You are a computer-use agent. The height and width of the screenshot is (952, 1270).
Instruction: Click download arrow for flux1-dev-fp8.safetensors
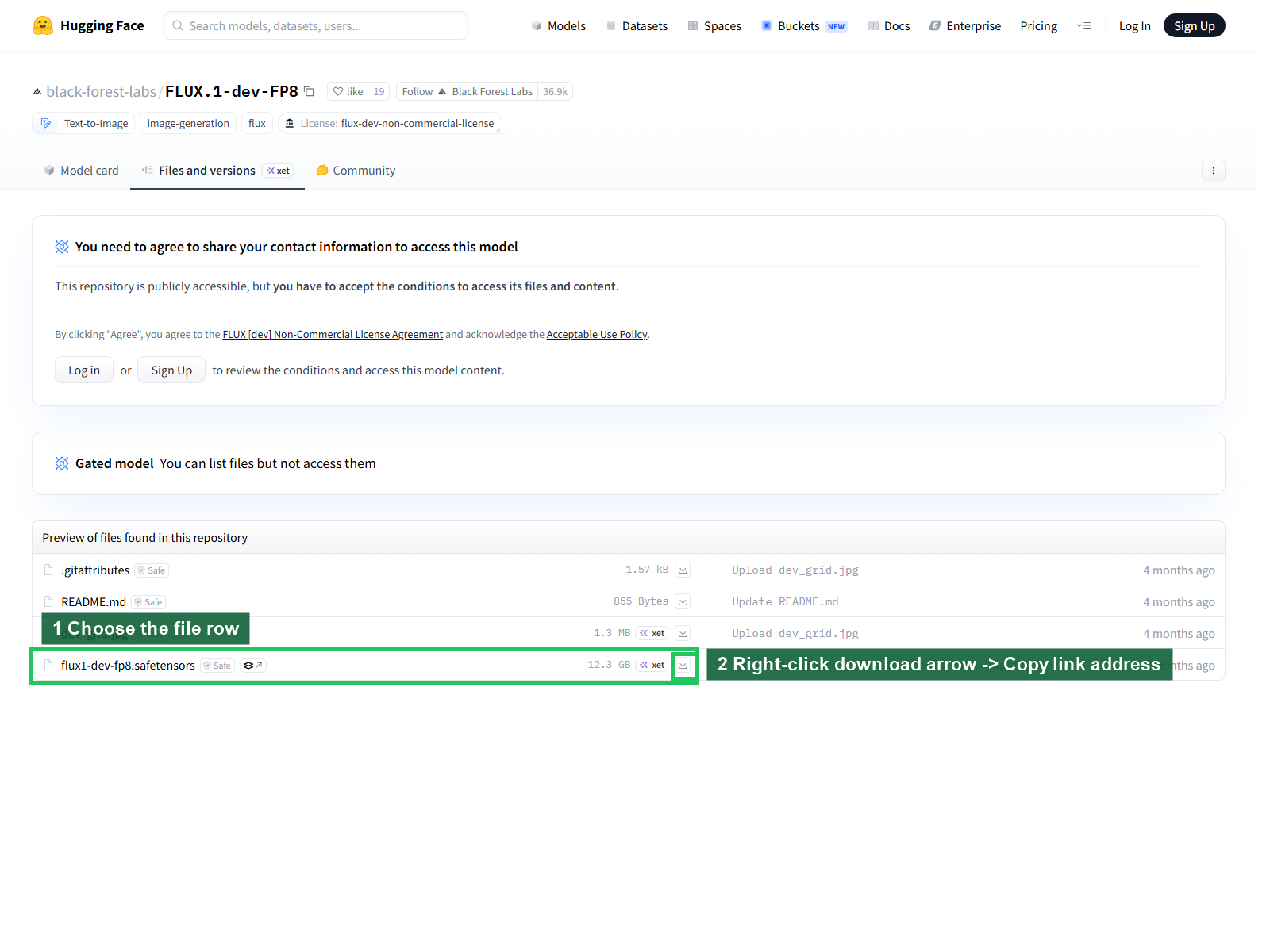[x=683, y=665]
